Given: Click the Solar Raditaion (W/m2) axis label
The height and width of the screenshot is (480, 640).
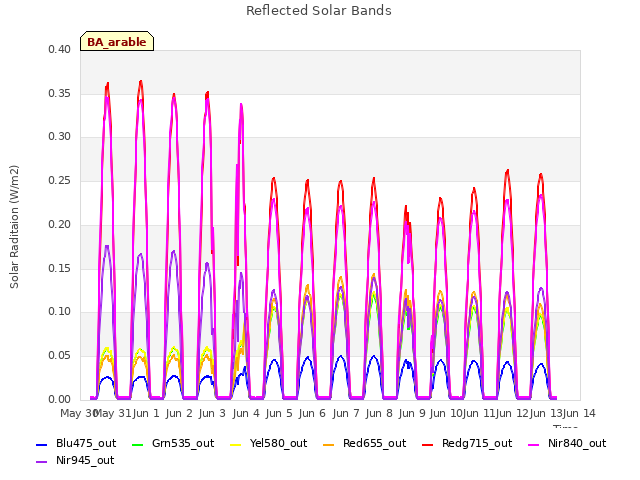Looking at the screenshot, I should 14,227.
